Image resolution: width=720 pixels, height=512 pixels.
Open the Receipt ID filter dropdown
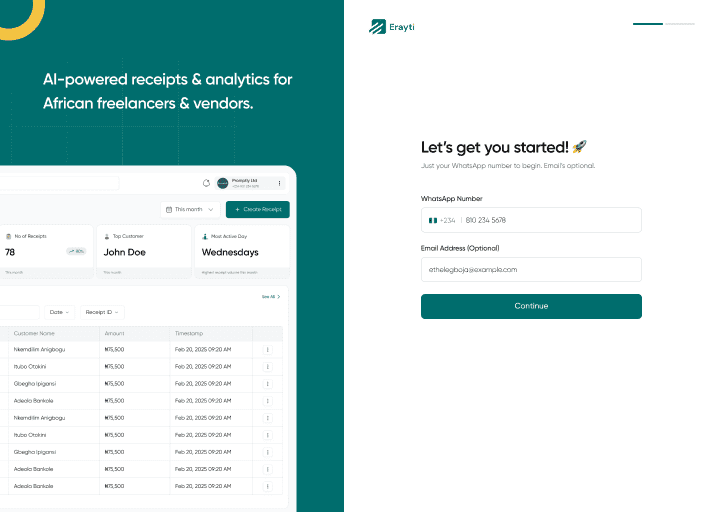point(101,312)
